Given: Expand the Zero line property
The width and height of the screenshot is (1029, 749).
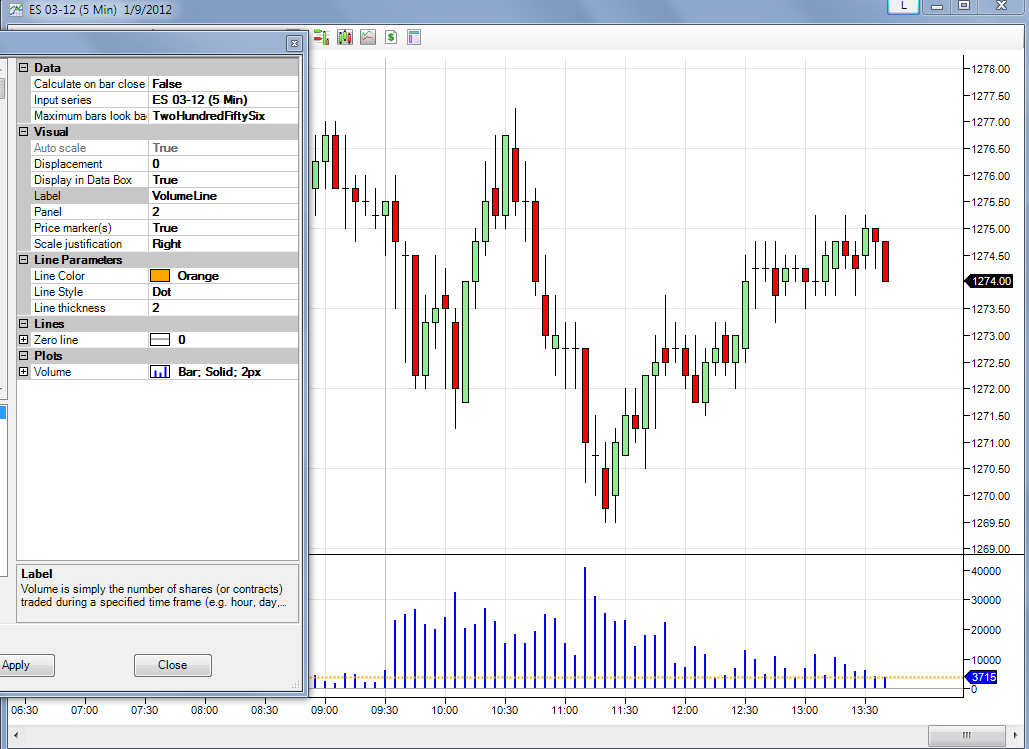Looking at the screenshot, I should (x=24, y=339).
